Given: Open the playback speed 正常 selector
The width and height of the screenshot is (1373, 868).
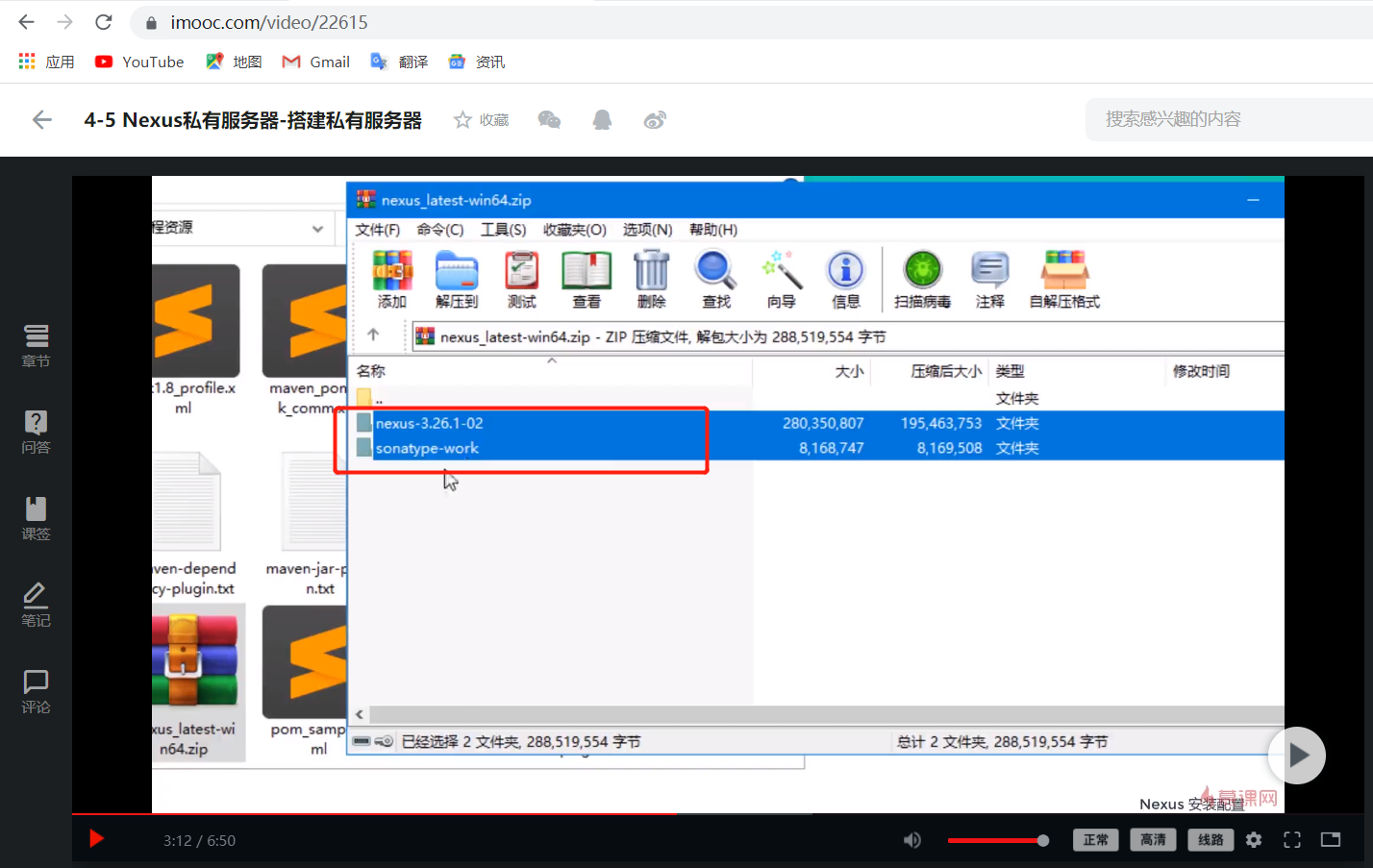Looking at the screenshot, I should (x=1096, y=840).
